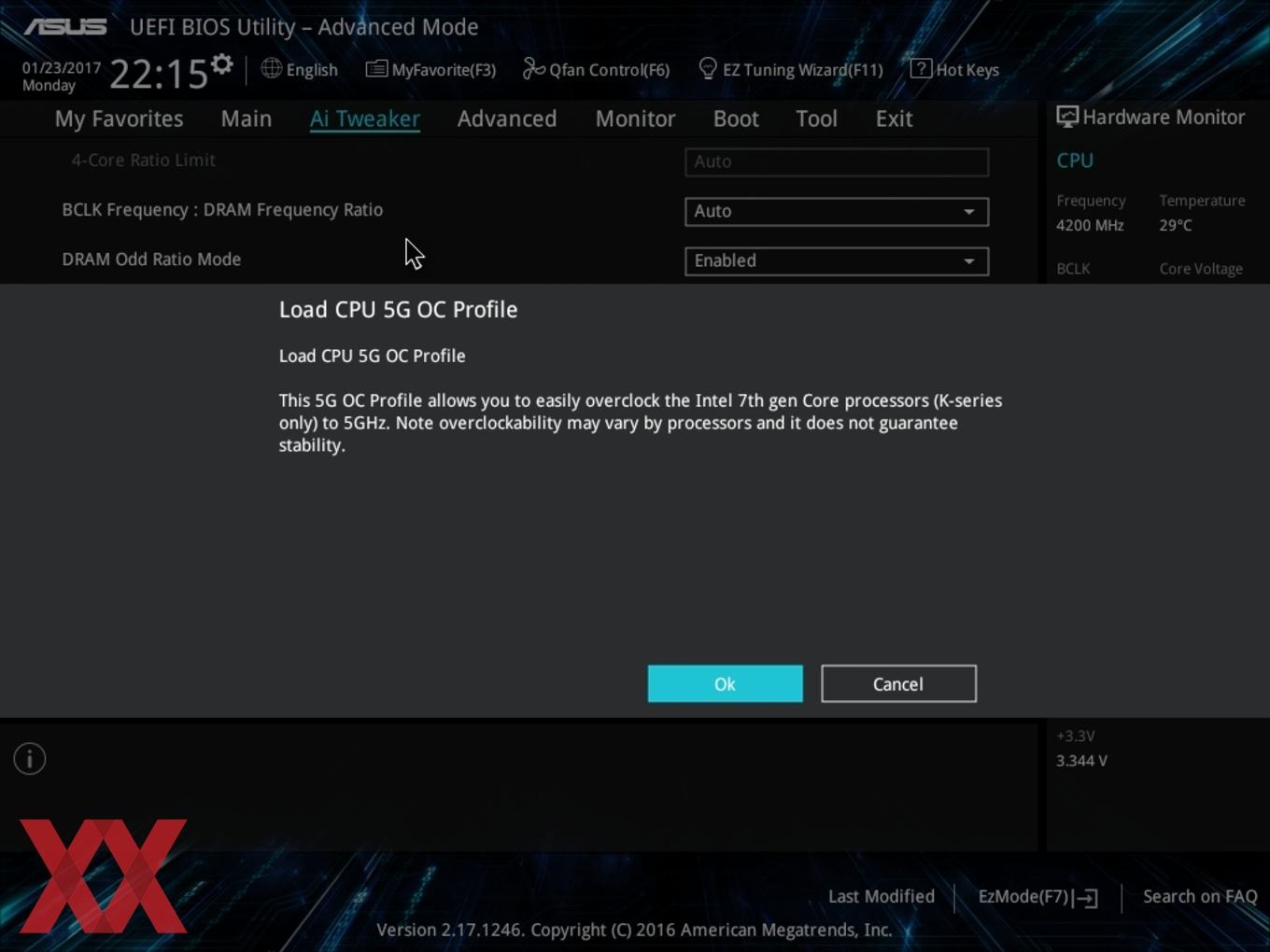This screenshot has height=952, width=1270.
Task: Click the 22:15 clock display
Action: (158, 74)
